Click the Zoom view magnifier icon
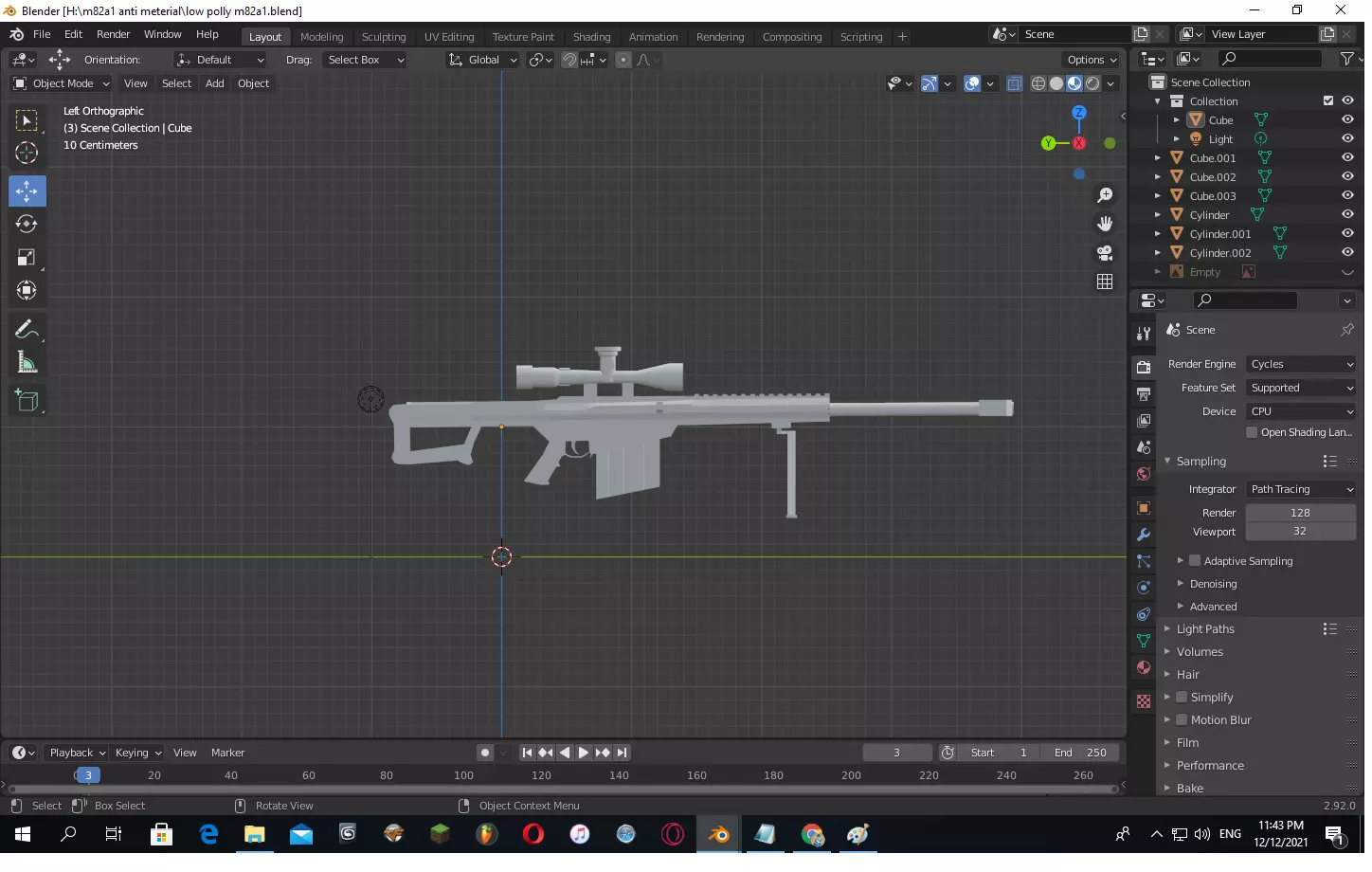This screenshot has height=872, width=1372. [x=1105, y=196]
